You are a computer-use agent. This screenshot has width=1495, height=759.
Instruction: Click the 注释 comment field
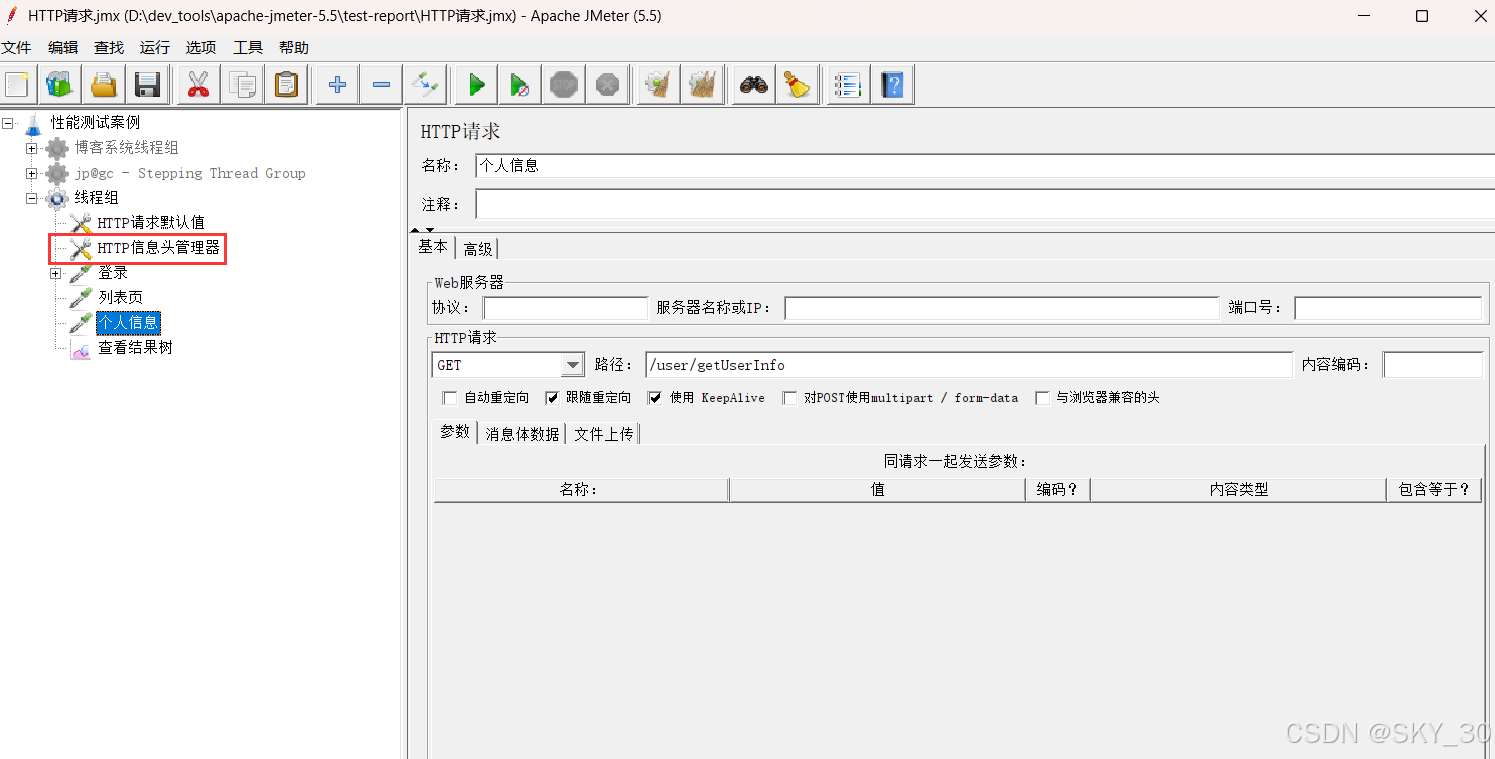[x=985, y=204]
